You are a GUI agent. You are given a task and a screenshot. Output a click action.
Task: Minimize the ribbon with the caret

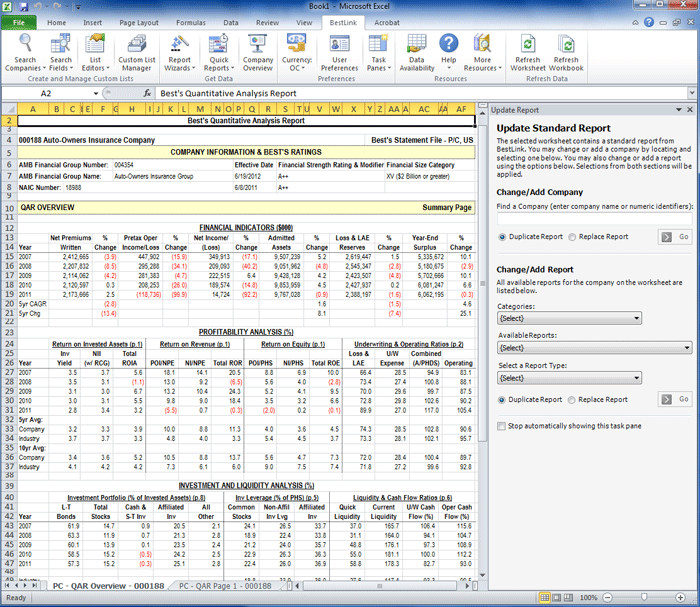pos(635,22)
